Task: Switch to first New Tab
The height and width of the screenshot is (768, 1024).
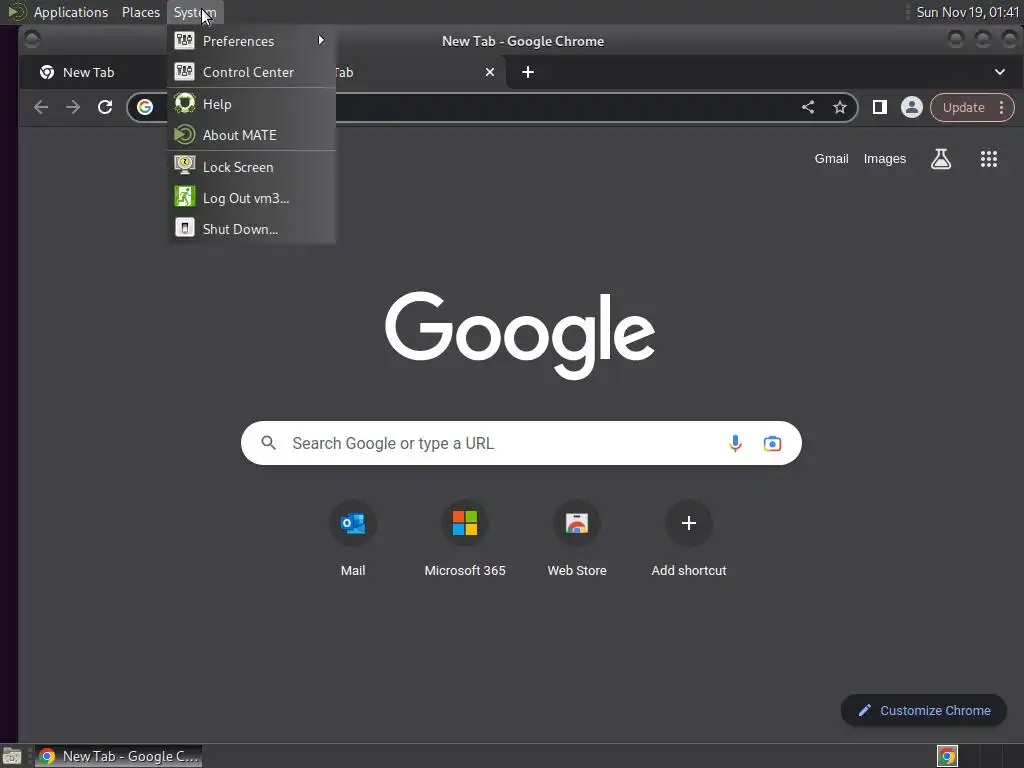Action: pyautogui.click(x=92, y=72)
